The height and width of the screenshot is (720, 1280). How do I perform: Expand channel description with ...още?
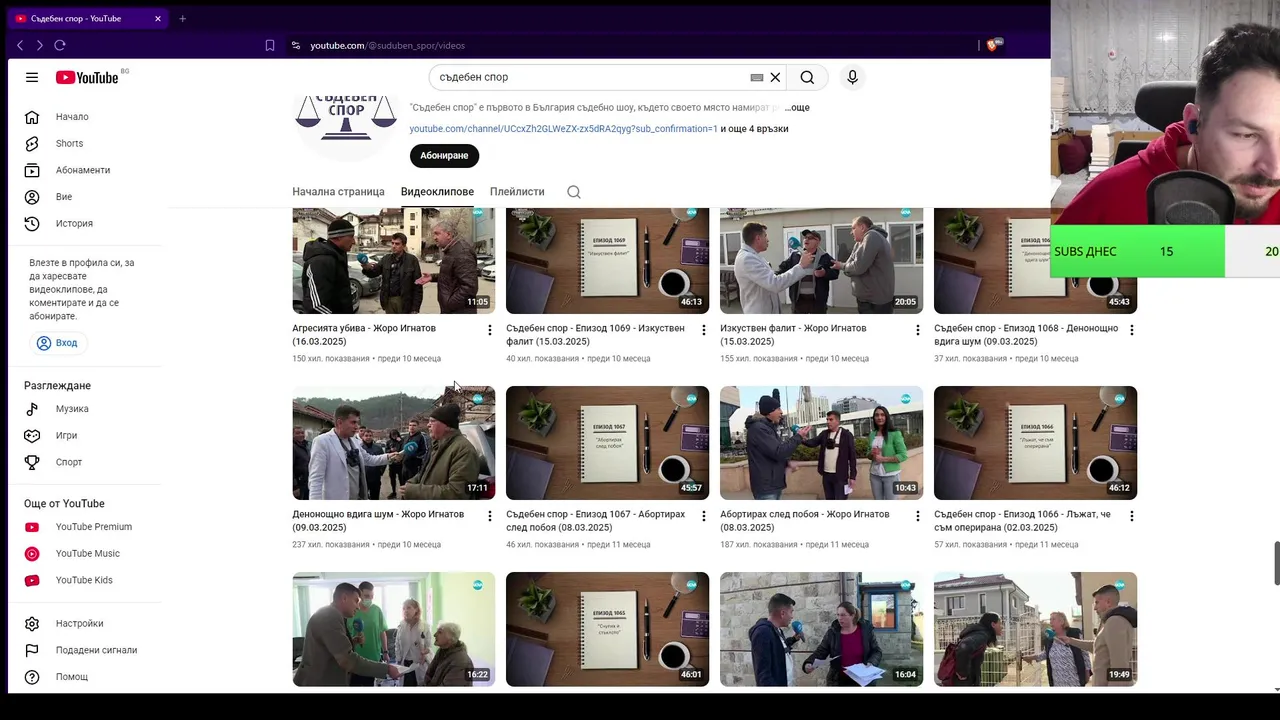797,108
